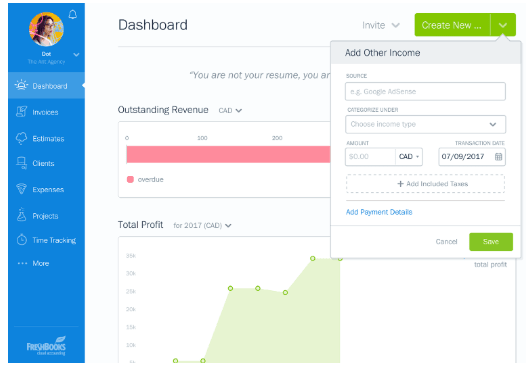Click The Art Agency company name
Viewport: 526px width, 383px height.
pyautogui.click(x=46, y=62)
